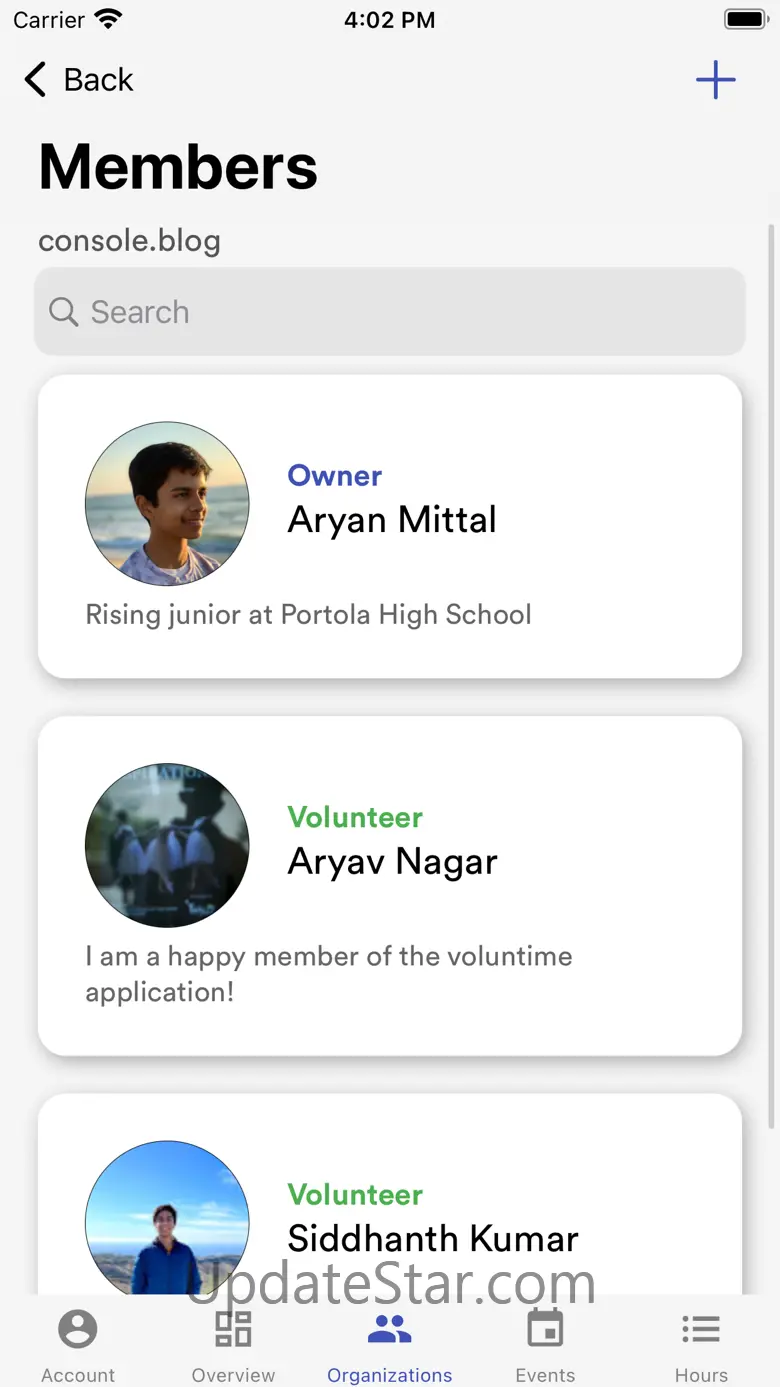Go to the Account tab label
This screenshot has height=1387, width=780.
(x=78, y=1375)
